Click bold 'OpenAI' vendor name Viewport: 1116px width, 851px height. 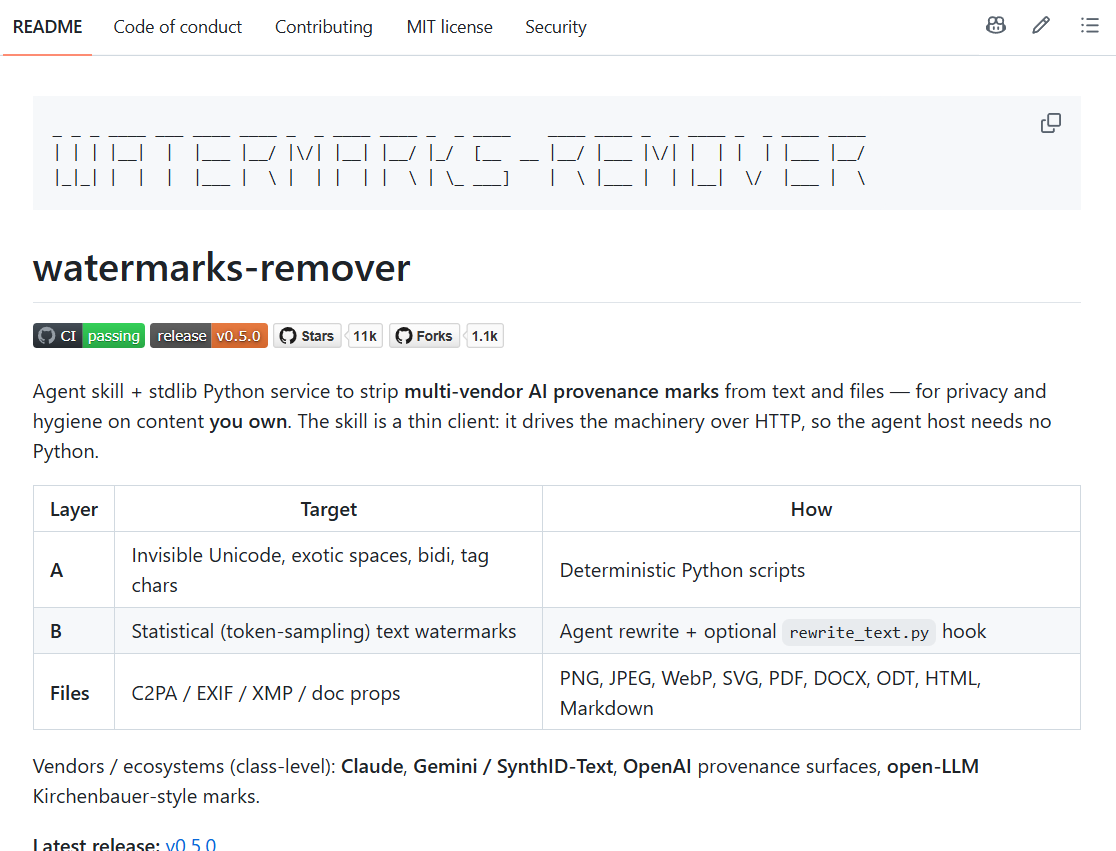click(657, 766)
